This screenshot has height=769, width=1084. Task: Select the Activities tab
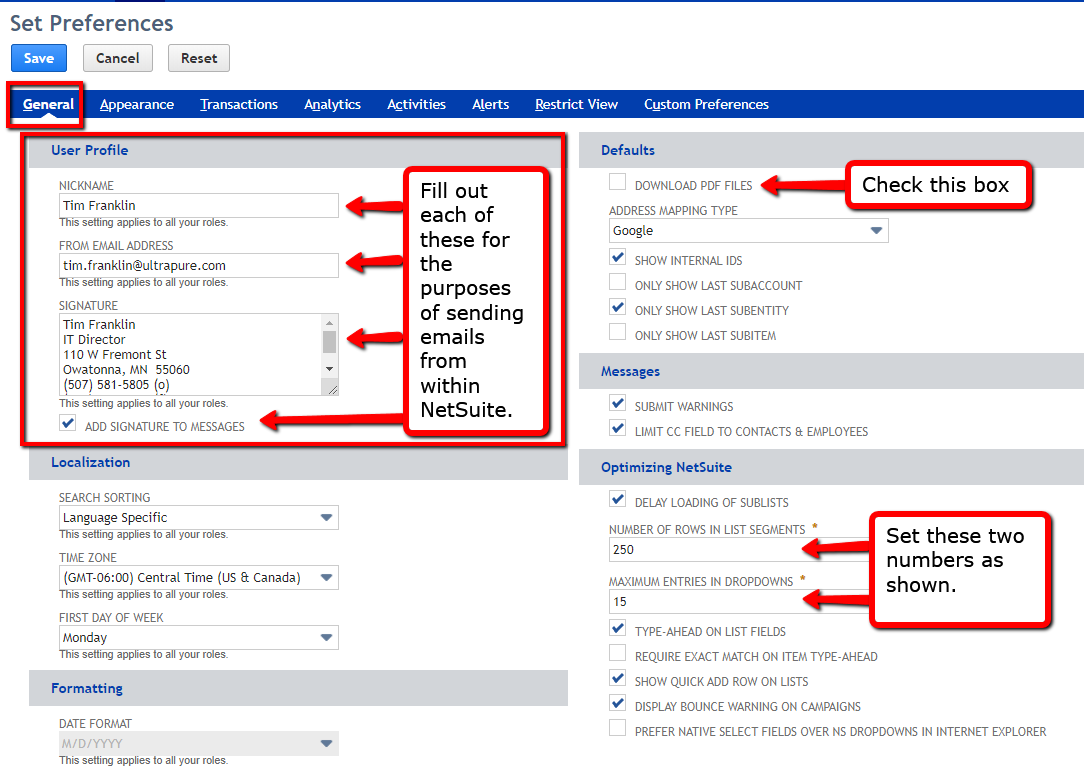point(416,104)
